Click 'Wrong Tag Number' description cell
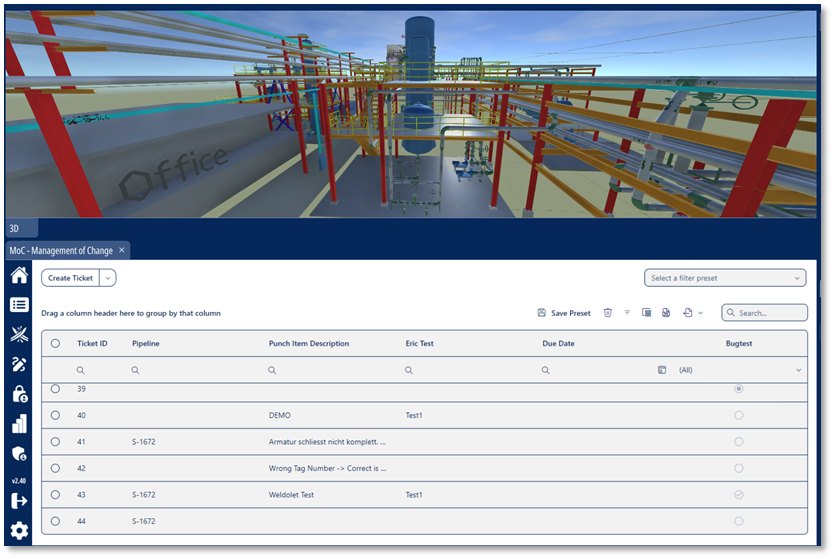The width and height of the screenshot is (834, 559). pos(327,468)
